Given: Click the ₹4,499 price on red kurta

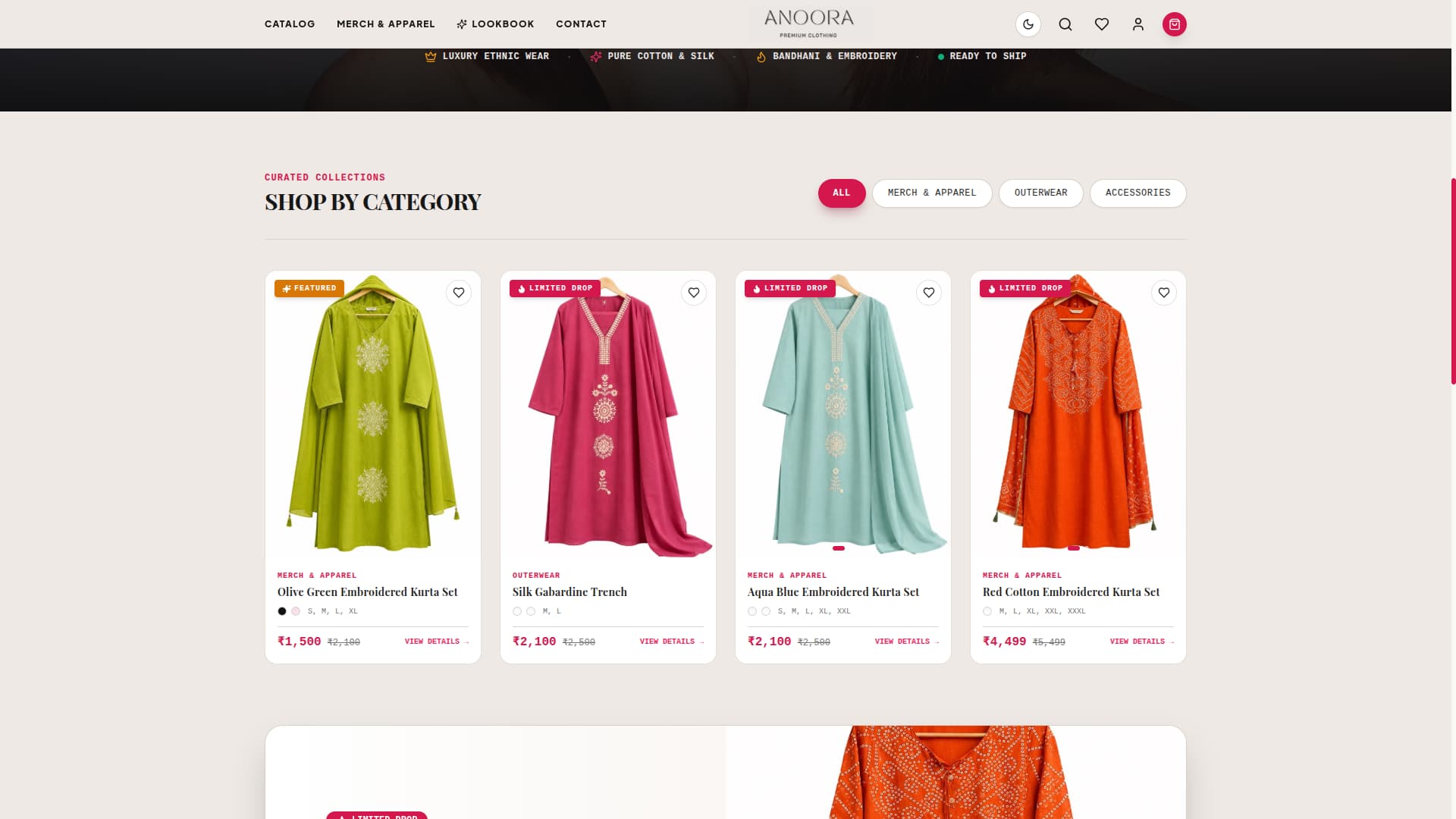Looking at the screenshot, I should coord(1005,642).
